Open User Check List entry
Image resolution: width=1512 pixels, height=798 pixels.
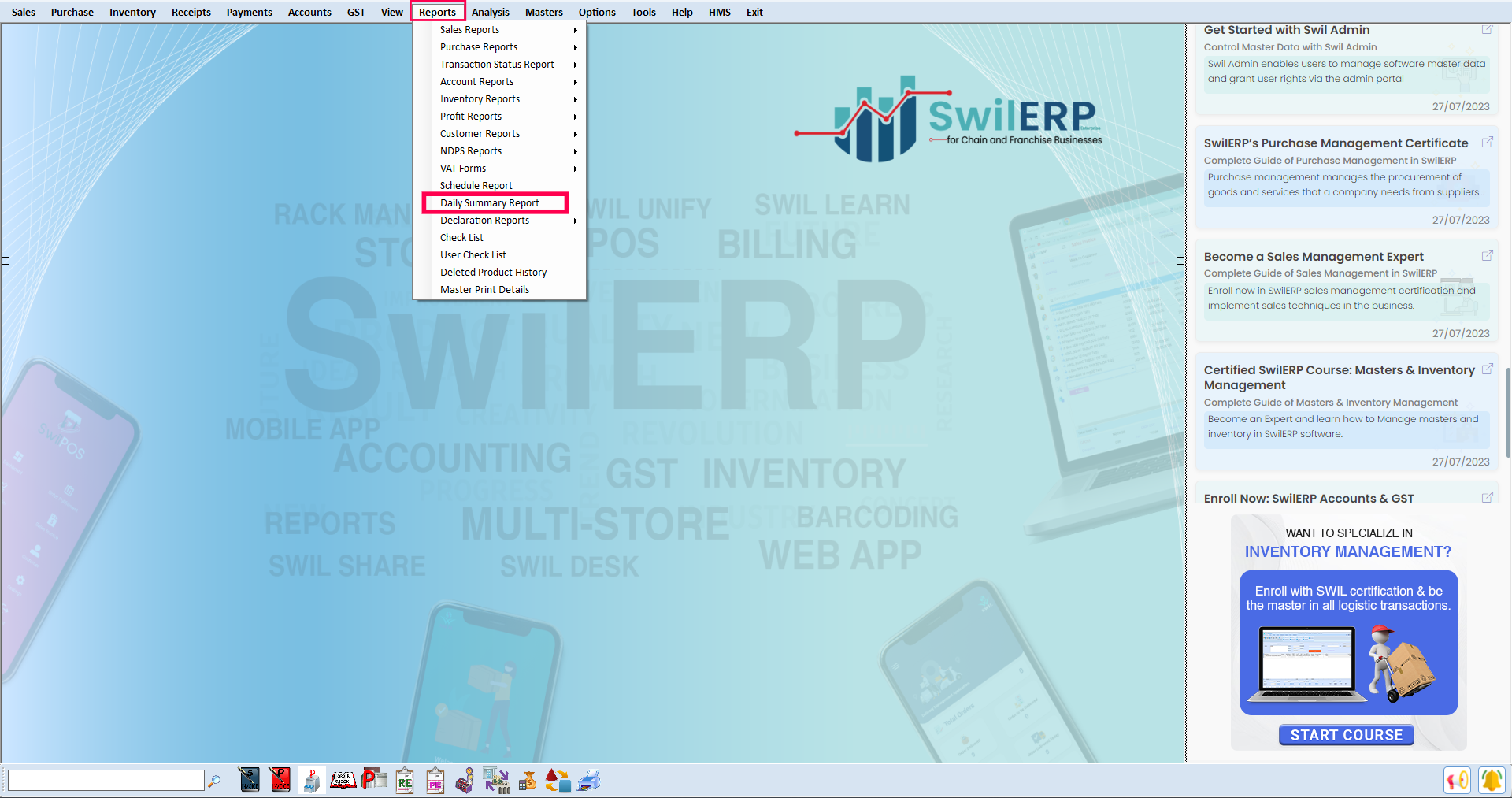tap(499, 255)
